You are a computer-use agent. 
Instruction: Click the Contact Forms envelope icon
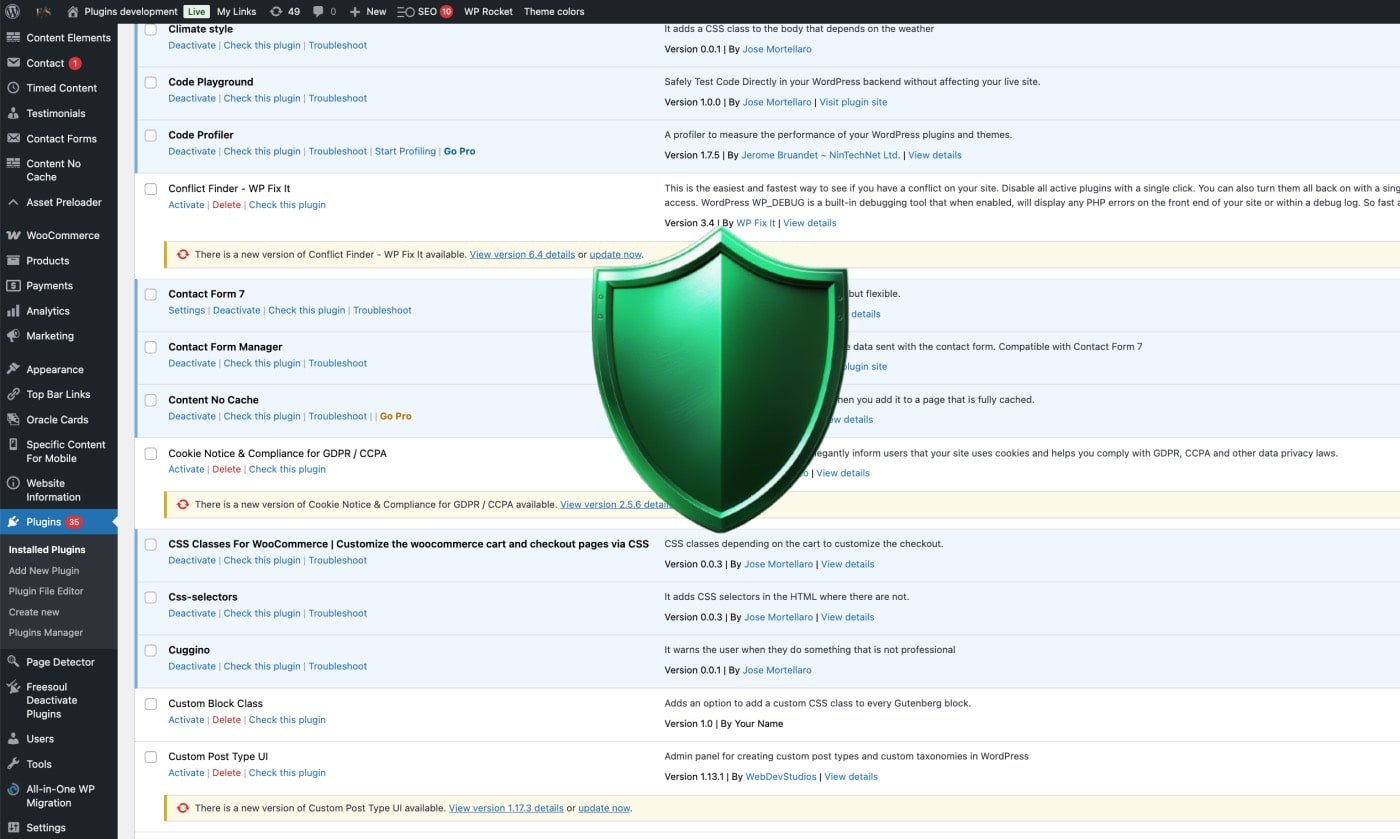[13, 138]
